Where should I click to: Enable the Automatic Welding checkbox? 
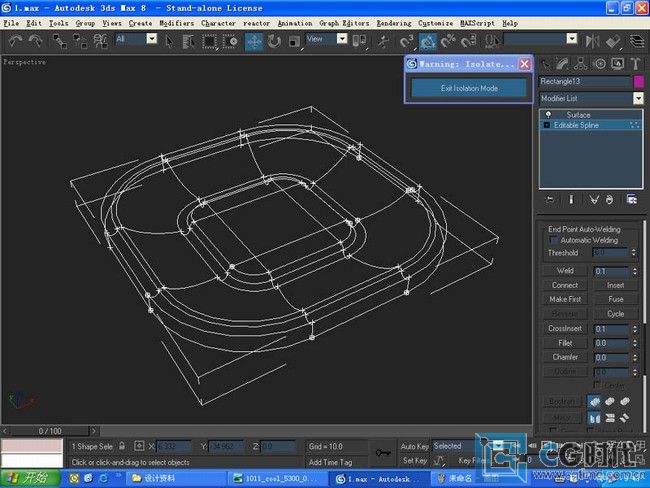(553, 240)
